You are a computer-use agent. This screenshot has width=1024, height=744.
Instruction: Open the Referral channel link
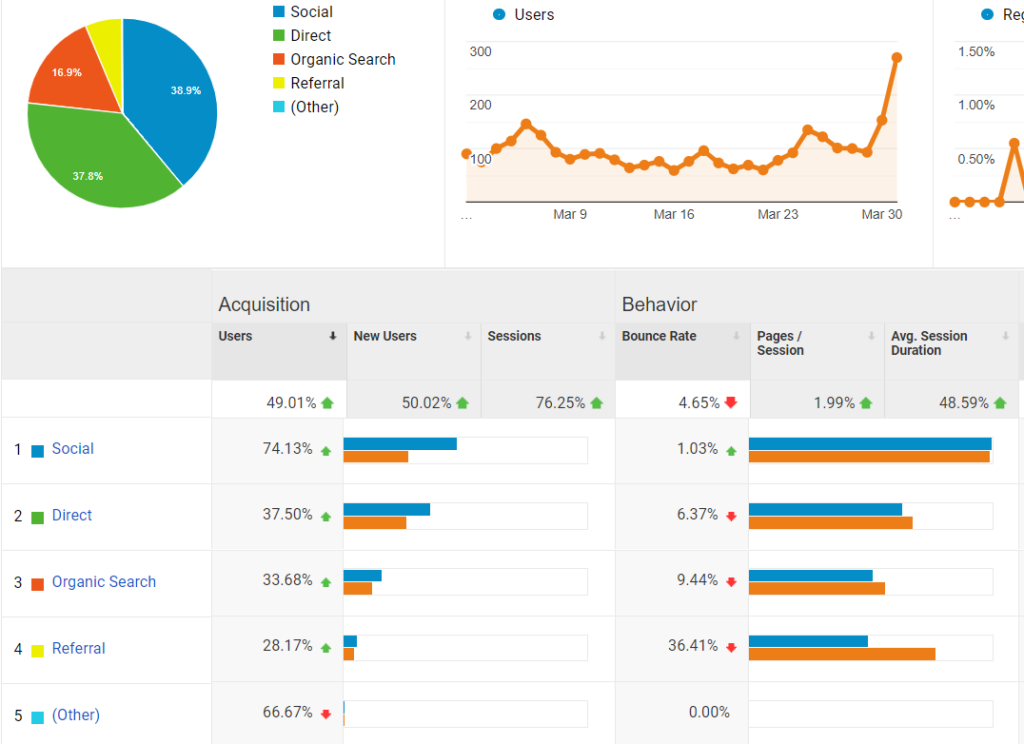(78, 648)
